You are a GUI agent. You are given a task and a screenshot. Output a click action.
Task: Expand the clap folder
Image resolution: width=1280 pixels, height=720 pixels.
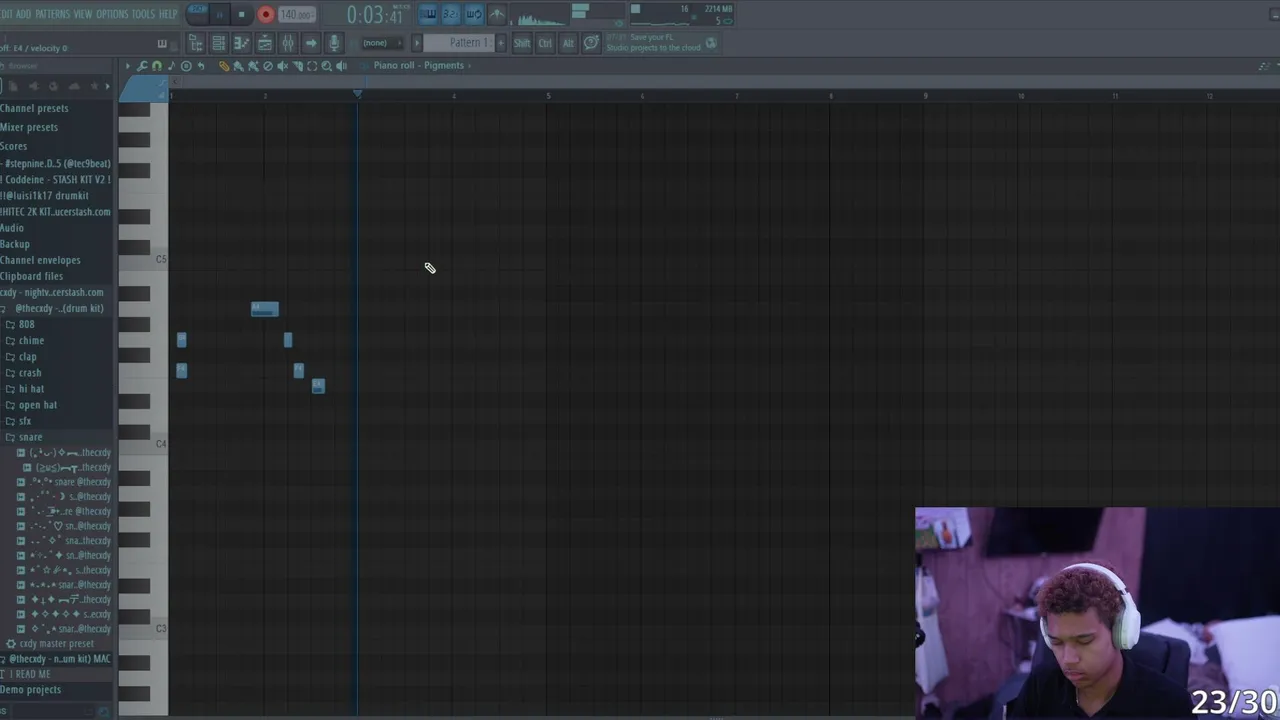point(27,356)
